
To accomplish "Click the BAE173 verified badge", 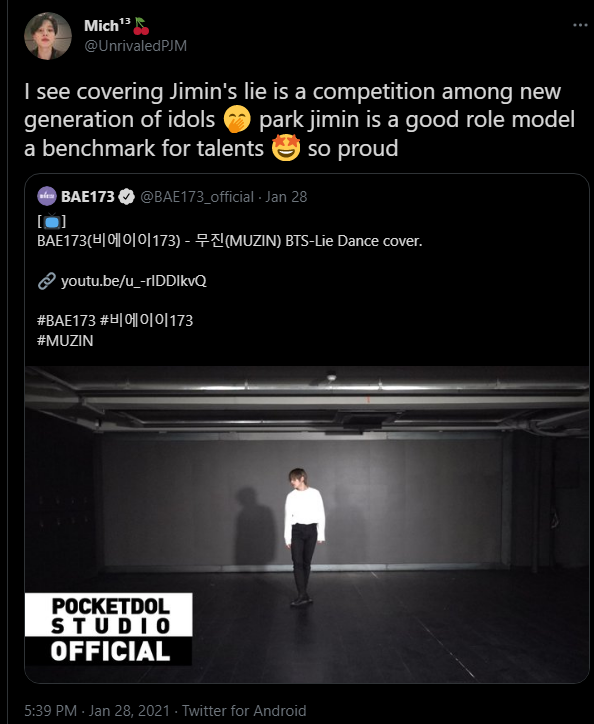I will (126, 197).
